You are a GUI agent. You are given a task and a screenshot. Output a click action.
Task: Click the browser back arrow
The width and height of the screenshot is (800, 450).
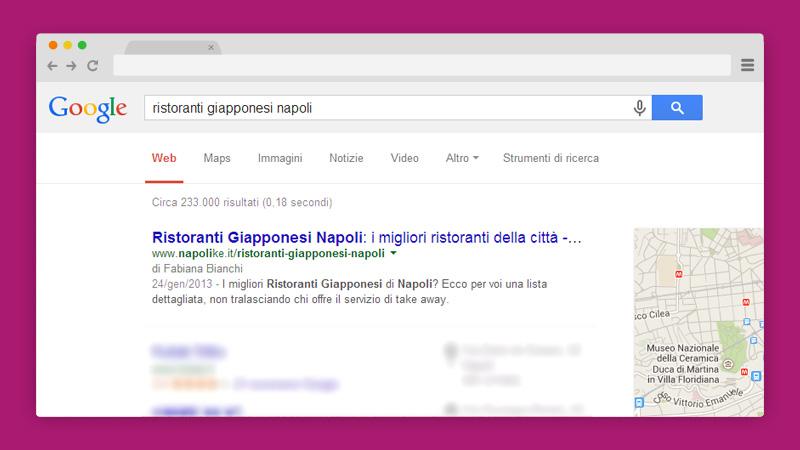52,66
